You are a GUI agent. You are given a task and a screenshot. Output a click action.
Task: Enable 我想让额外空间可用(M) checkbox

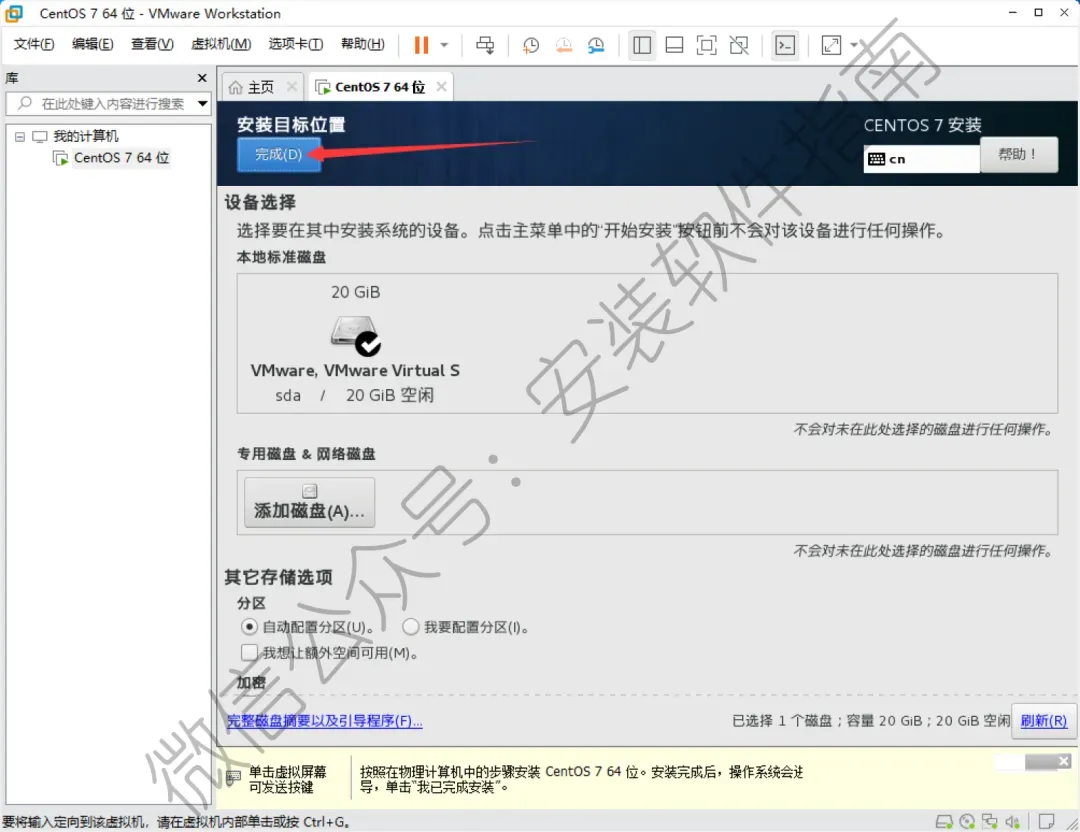point(249,652)
